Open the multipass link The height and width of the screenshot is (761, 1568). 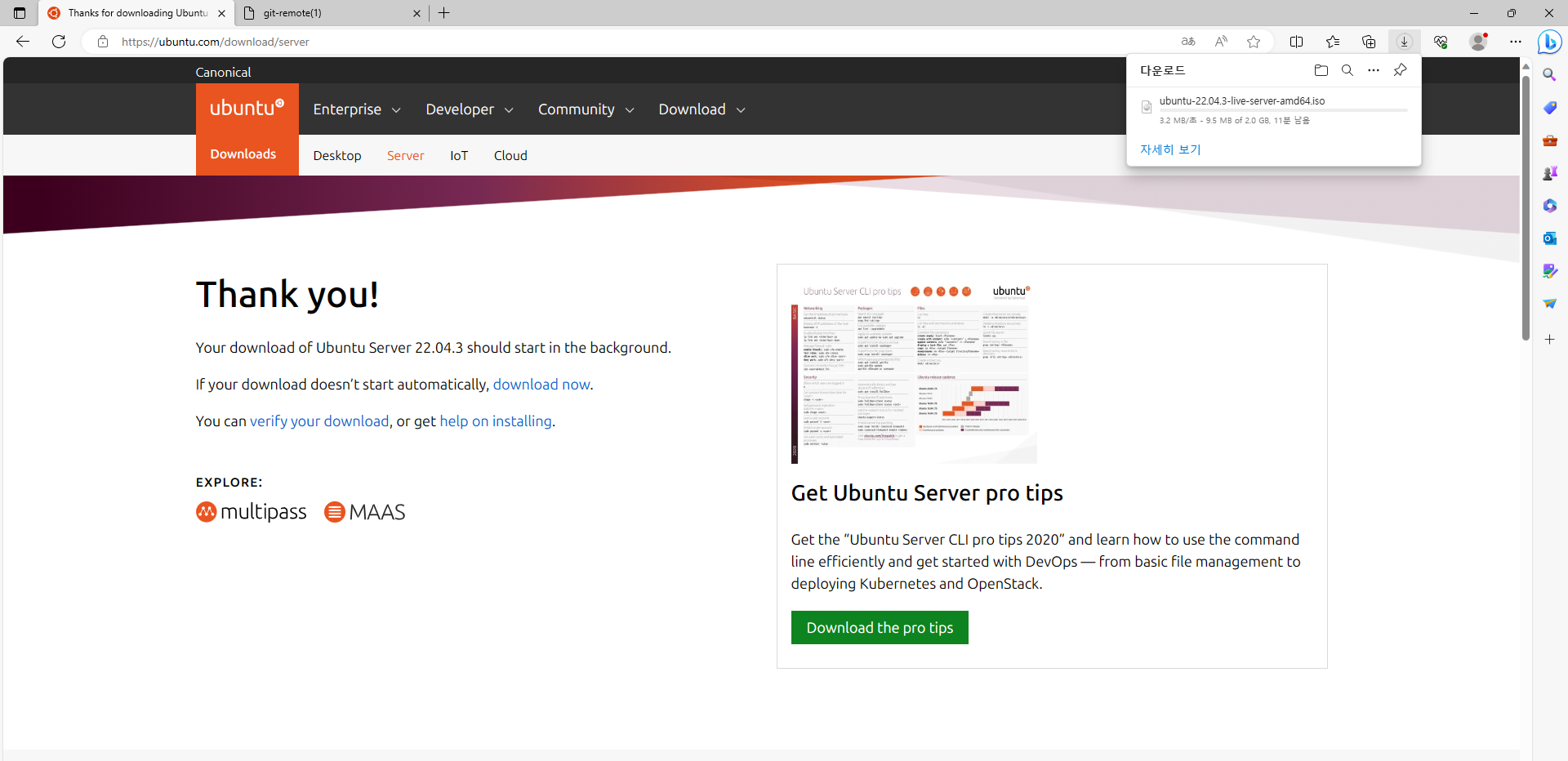[x=252, y=512]
